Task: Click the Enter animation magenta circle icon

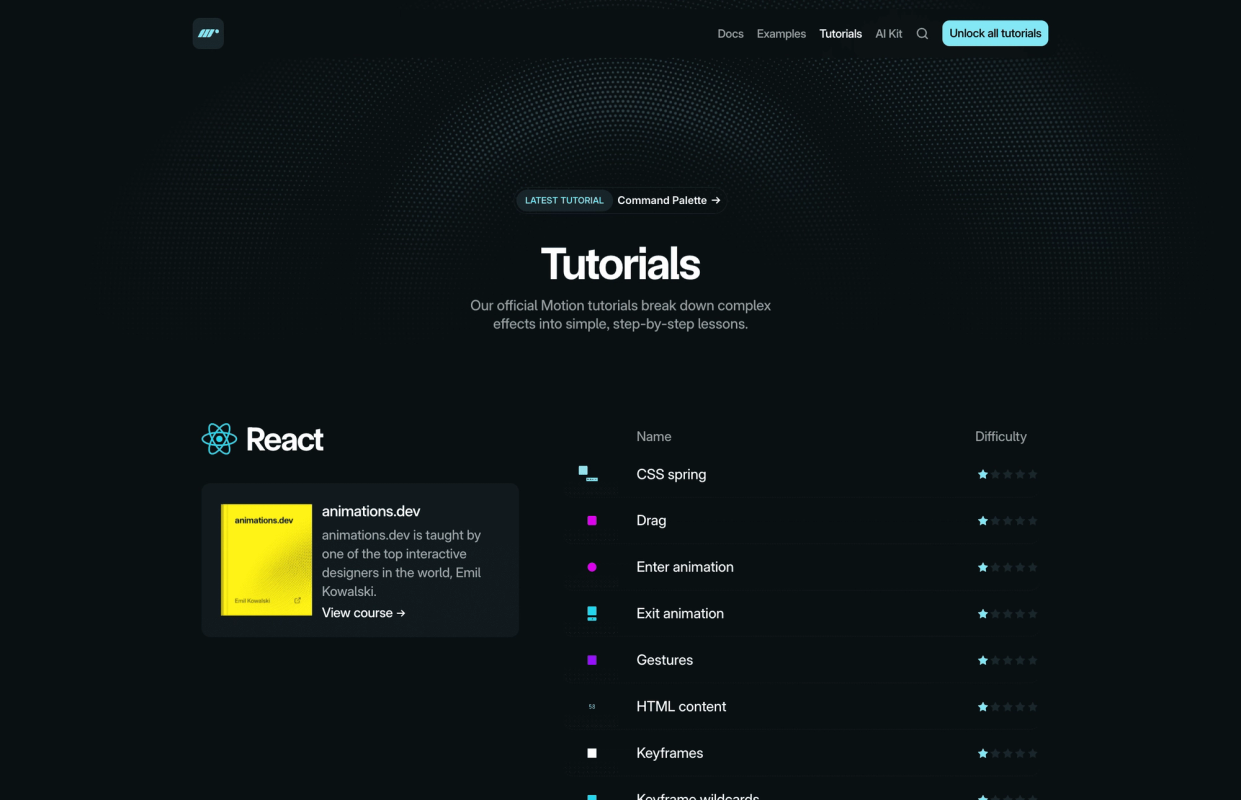Action: point(592,567)
